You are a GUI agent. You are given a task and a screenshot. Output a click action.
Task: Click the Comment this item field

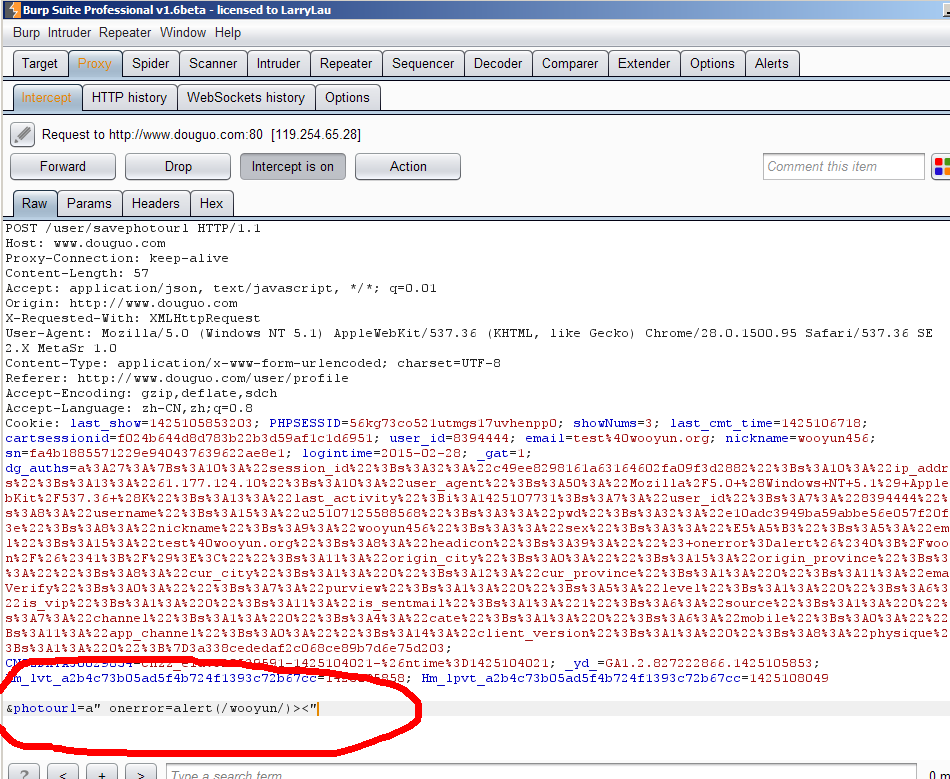click(x=843, y=167)
